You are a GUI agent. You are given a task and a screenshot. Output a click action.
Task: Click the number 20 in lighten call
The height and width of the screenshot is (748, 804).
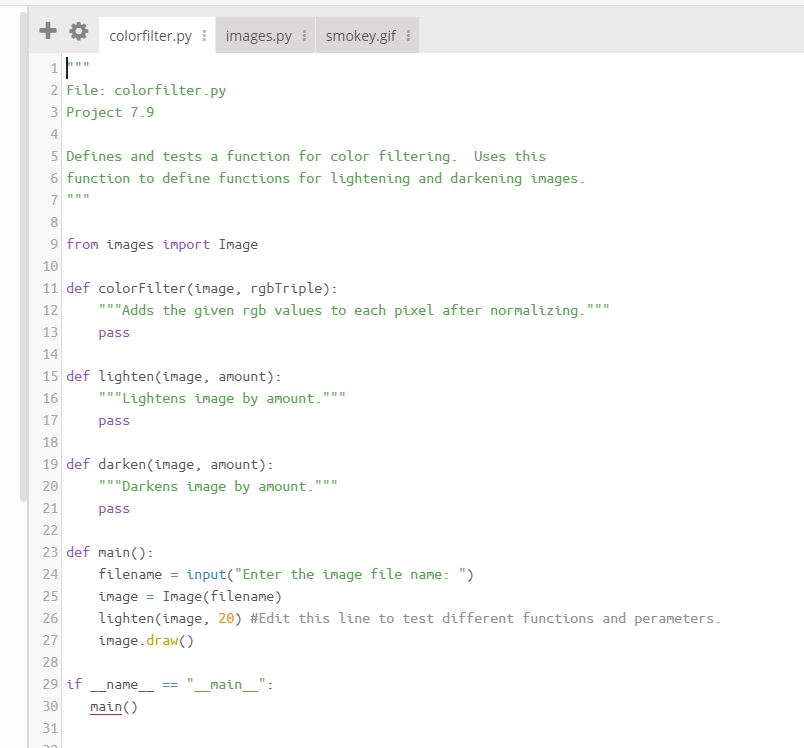pyautogui.click(x=226, y=619)
